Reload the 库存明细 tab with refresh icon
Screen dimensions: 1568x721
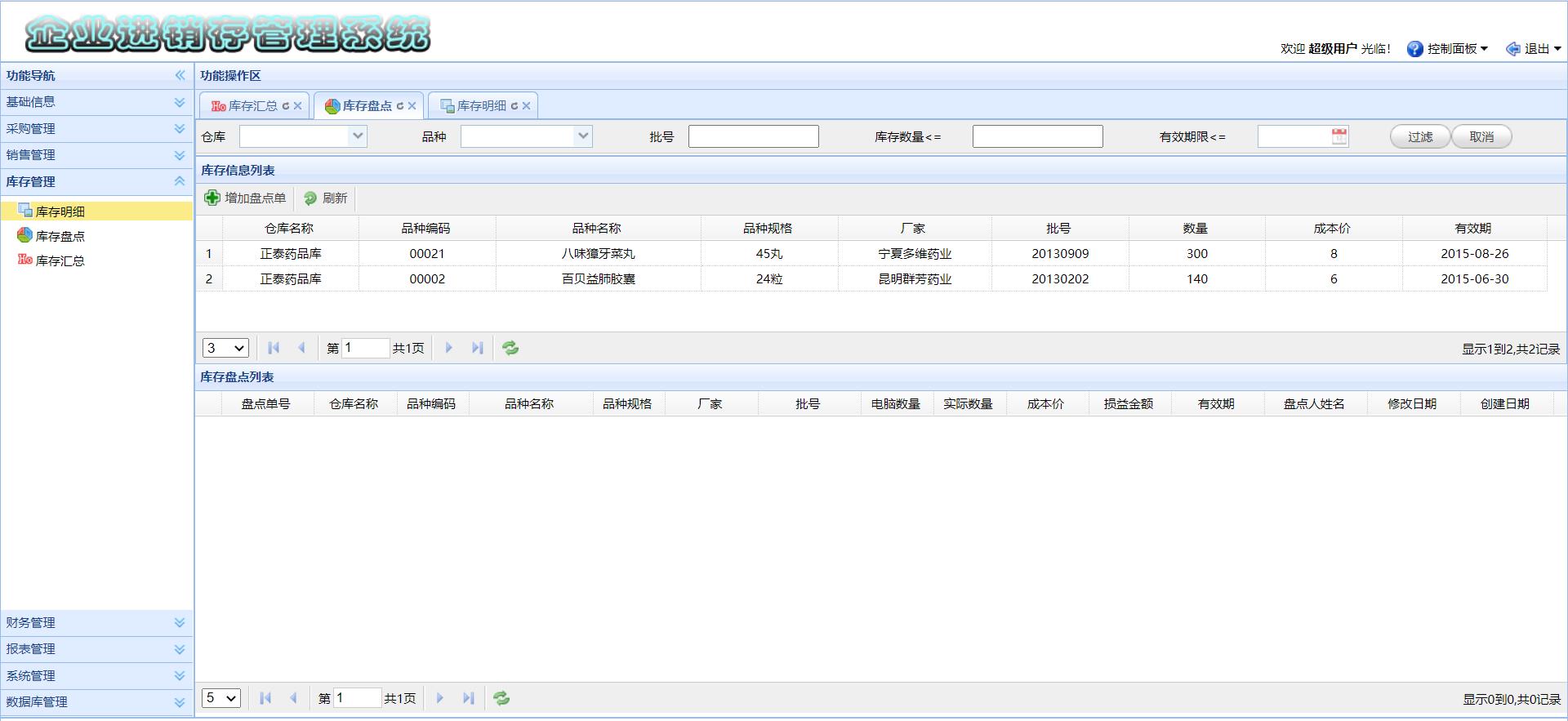click(514, 106)
